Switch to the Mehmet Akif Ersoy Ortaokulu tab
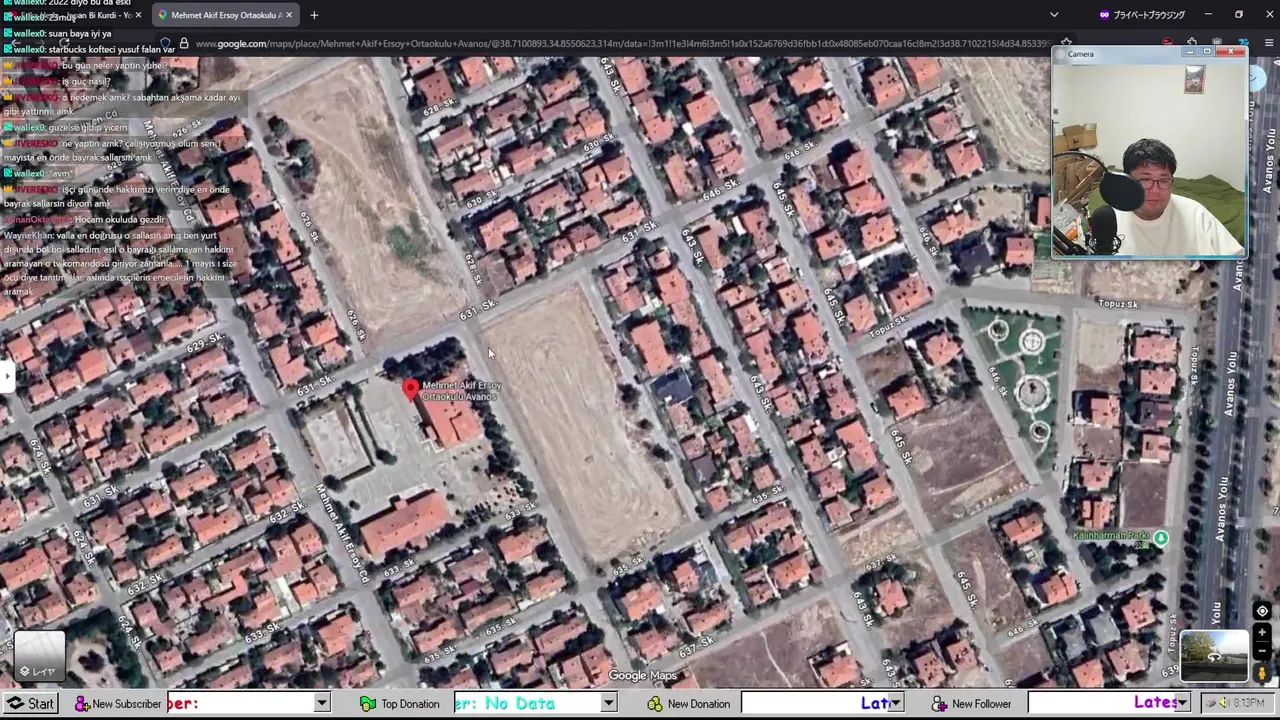 coord(225,15)
